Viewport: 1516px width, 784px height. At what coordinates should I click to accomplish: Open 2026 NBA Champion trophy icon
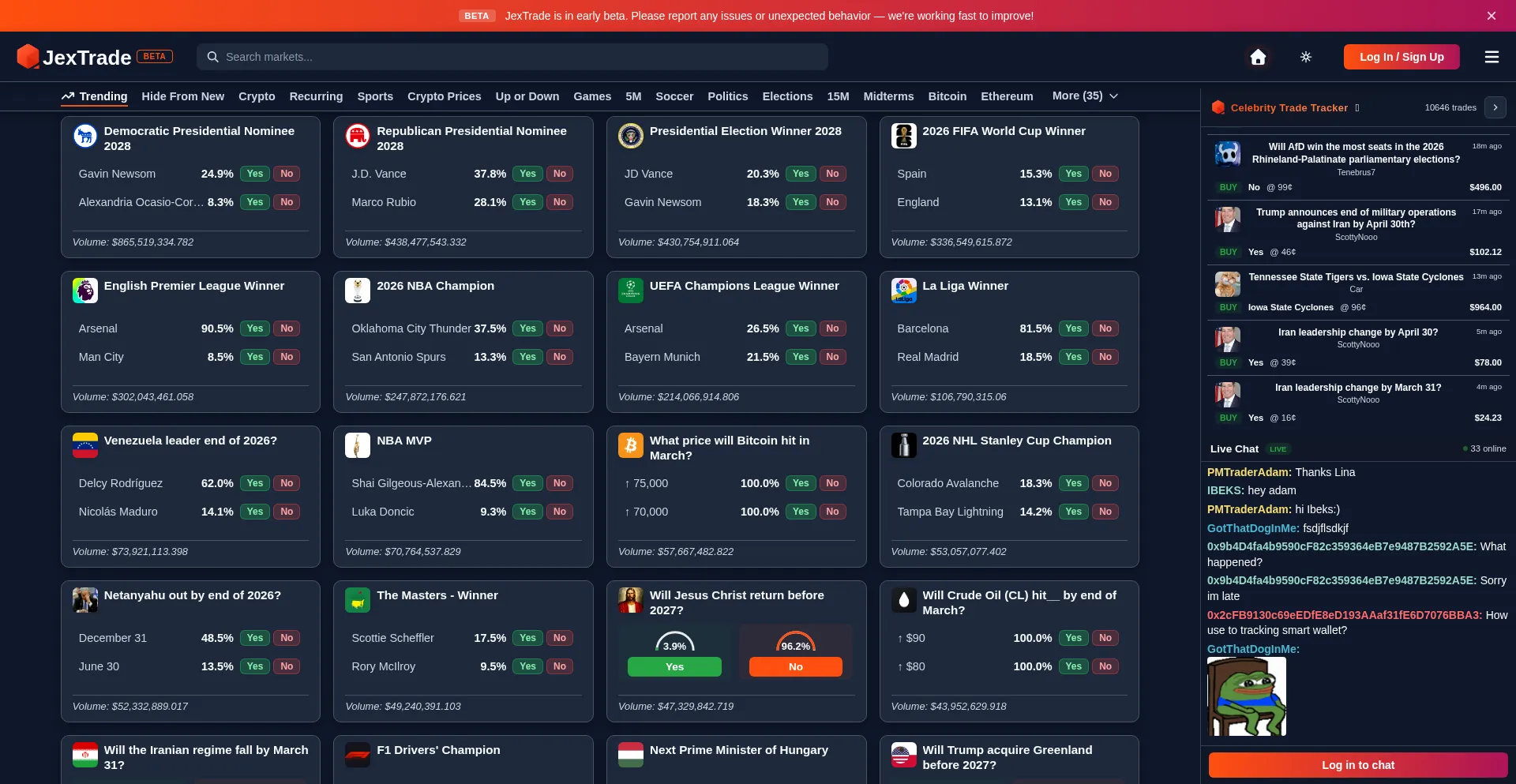tap(358, 291)
